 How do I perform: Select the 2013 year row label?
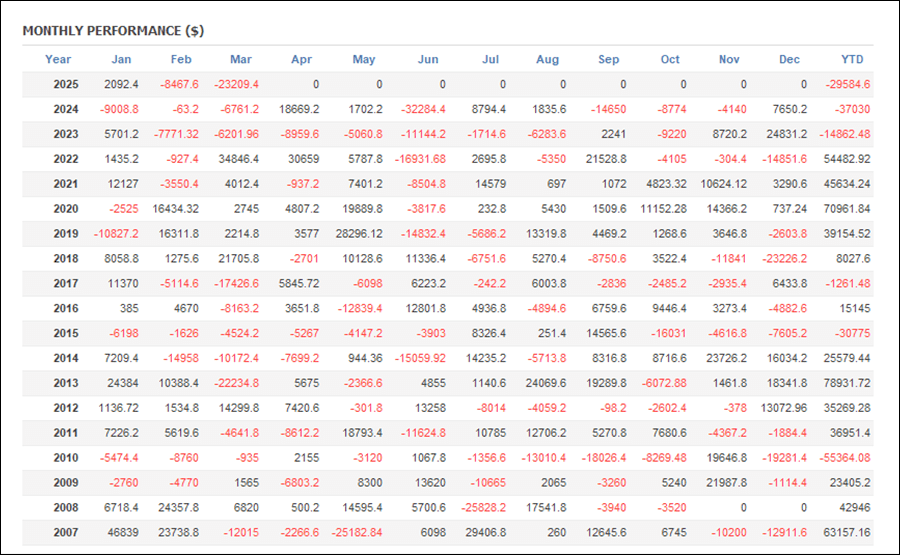coord(66,383)
